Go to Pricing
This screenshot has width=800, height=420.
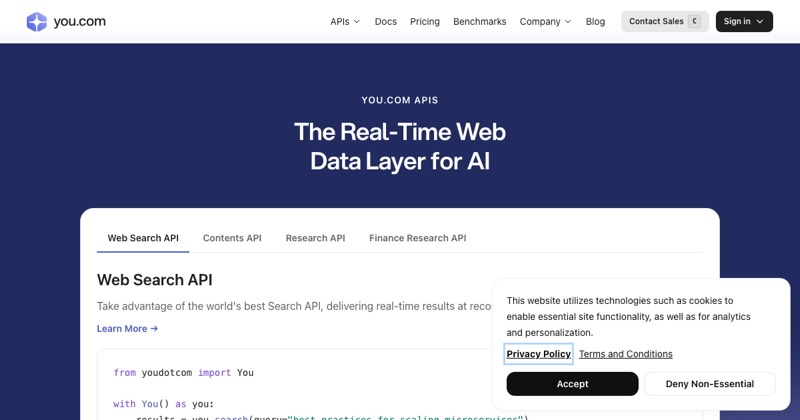425,21
